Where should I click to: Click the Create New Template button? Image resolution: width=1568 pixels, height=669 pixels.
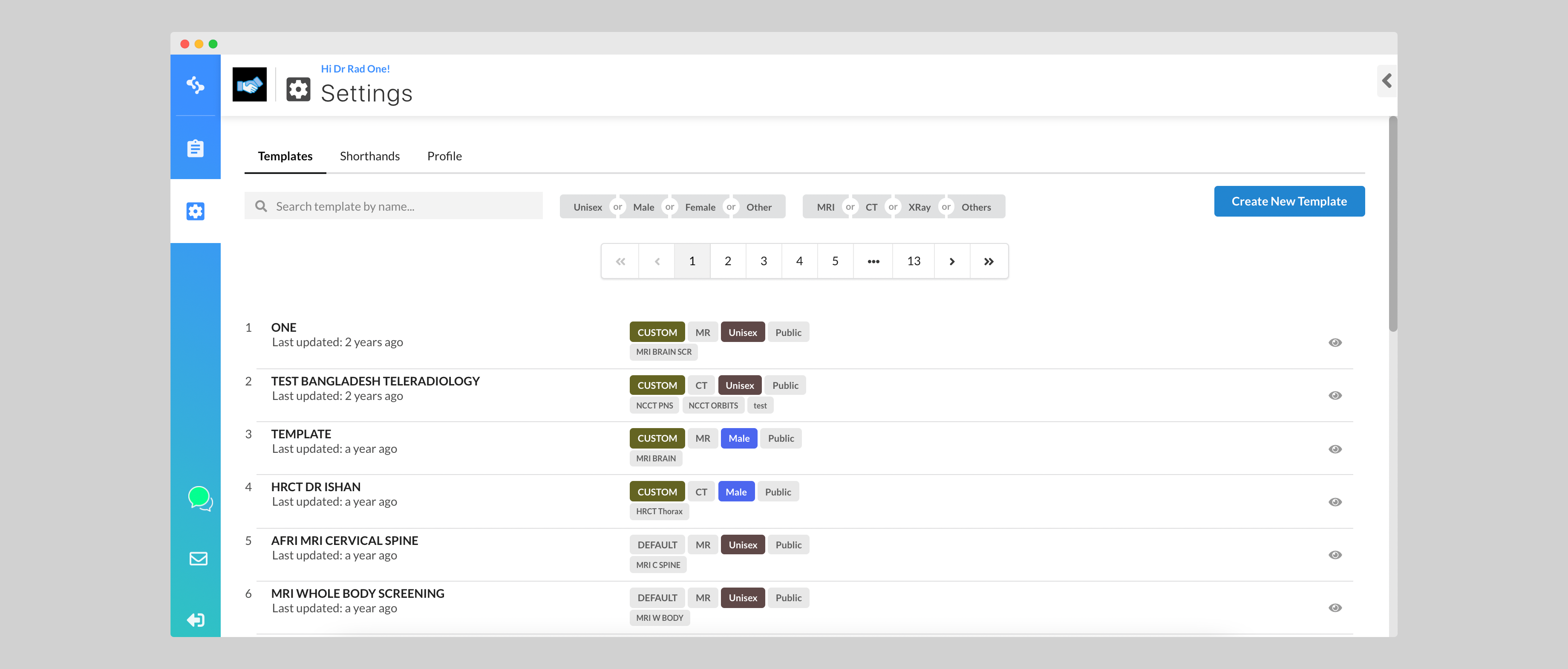pyautogui.click(x=1288, y=201)
